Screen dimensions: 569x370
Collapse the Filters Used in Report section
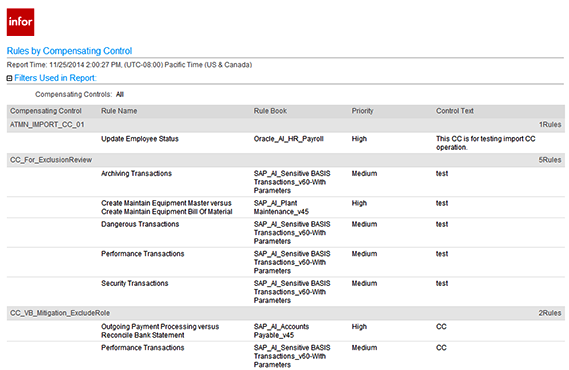pyautogui.click(x=9, y=78)
